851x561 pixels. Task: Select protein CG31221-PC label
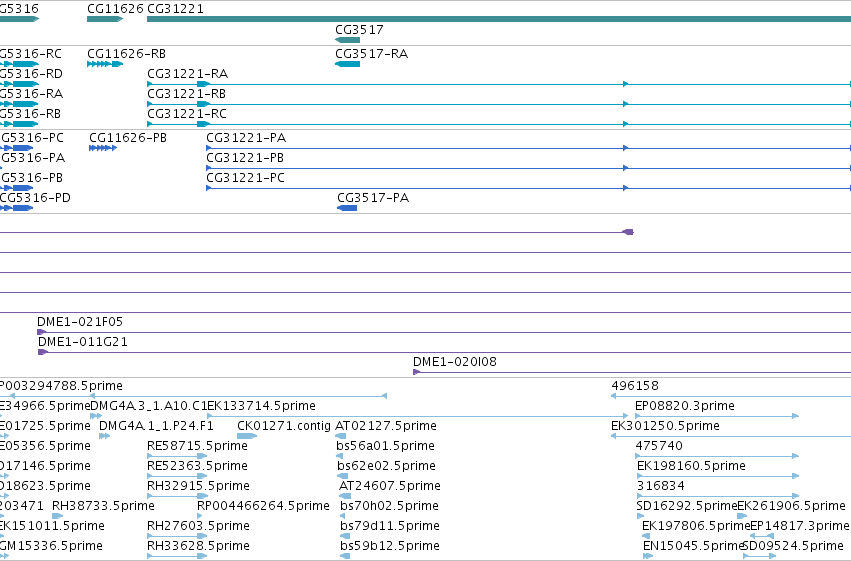(x=245, y=178)
